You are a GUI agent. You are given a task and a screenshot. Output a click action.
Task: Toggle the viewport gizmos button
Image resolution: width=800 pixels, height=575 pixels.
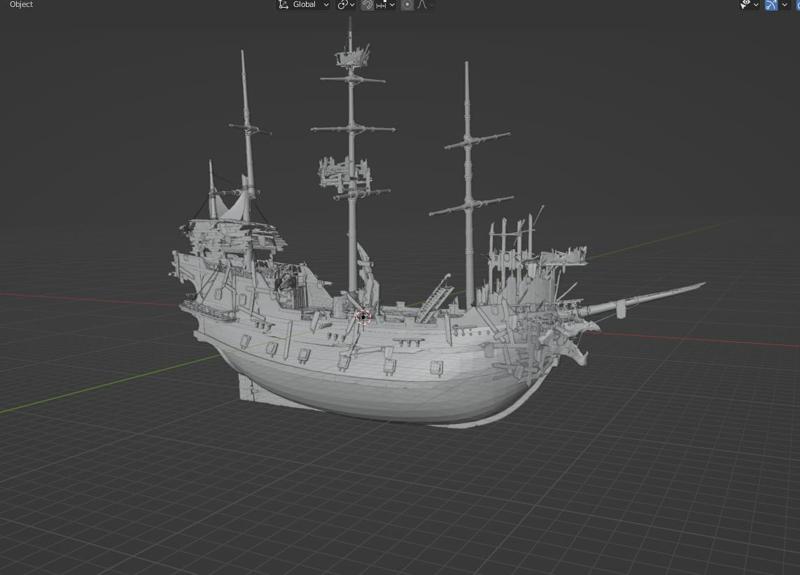(771, 5)
